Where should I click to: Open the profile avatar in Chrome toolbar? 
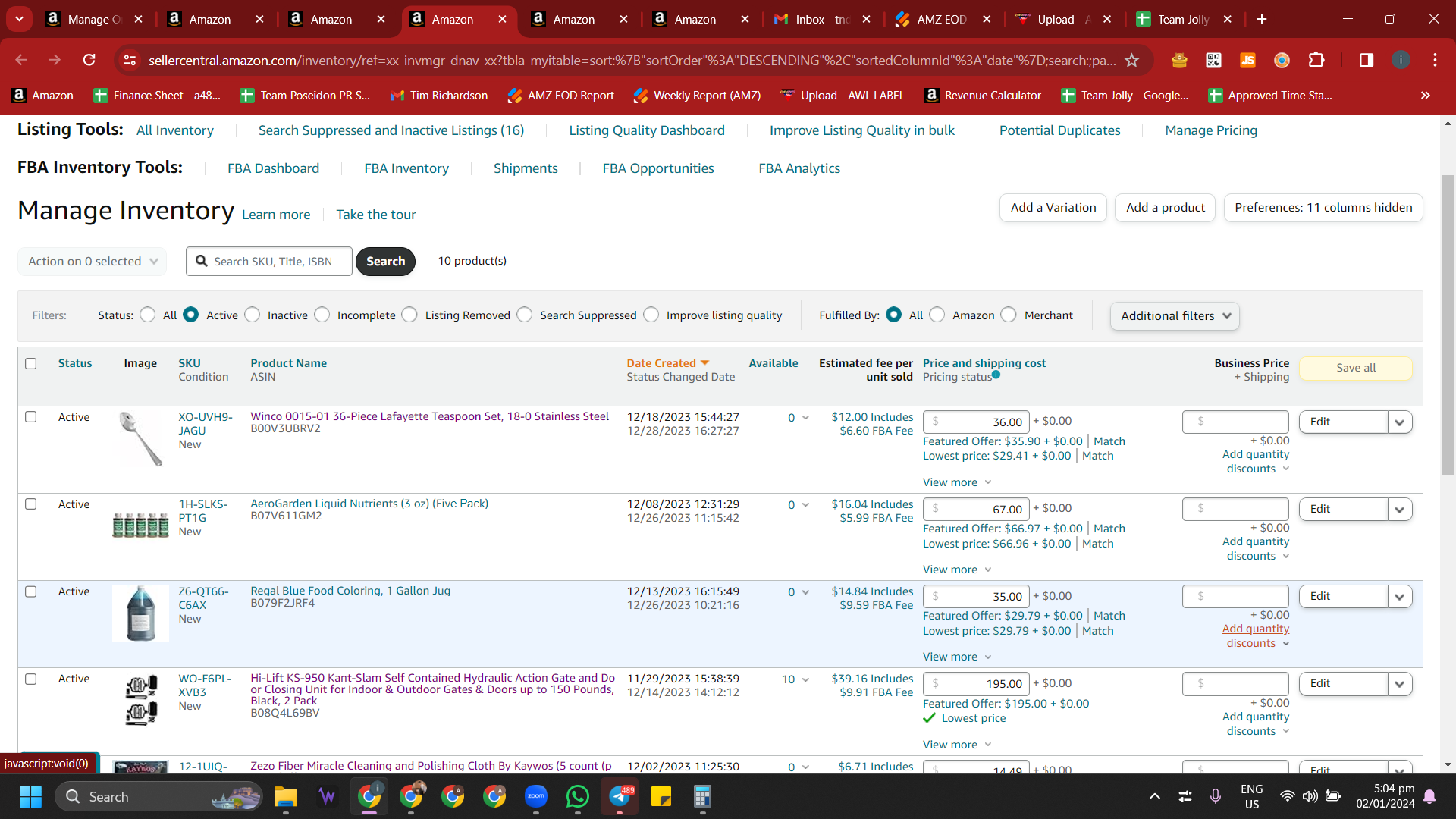[x=1401, y=60]
